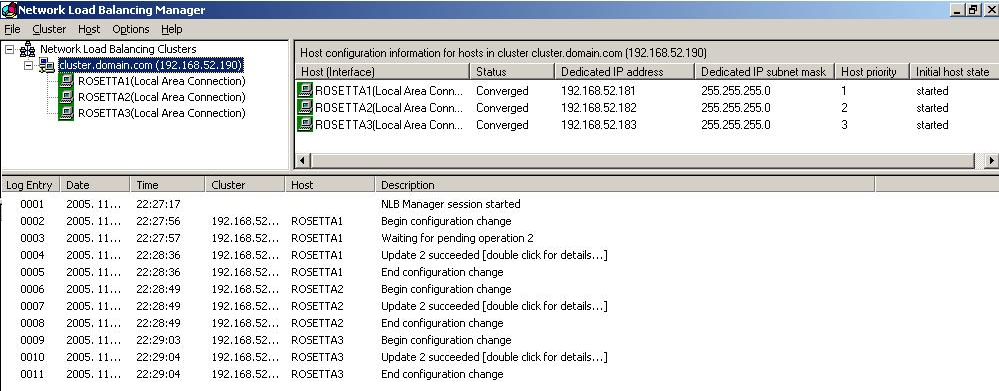999x391 pixels.
Task: Collapse the cluster.domain.com tree node
Action: click(28, 65)
